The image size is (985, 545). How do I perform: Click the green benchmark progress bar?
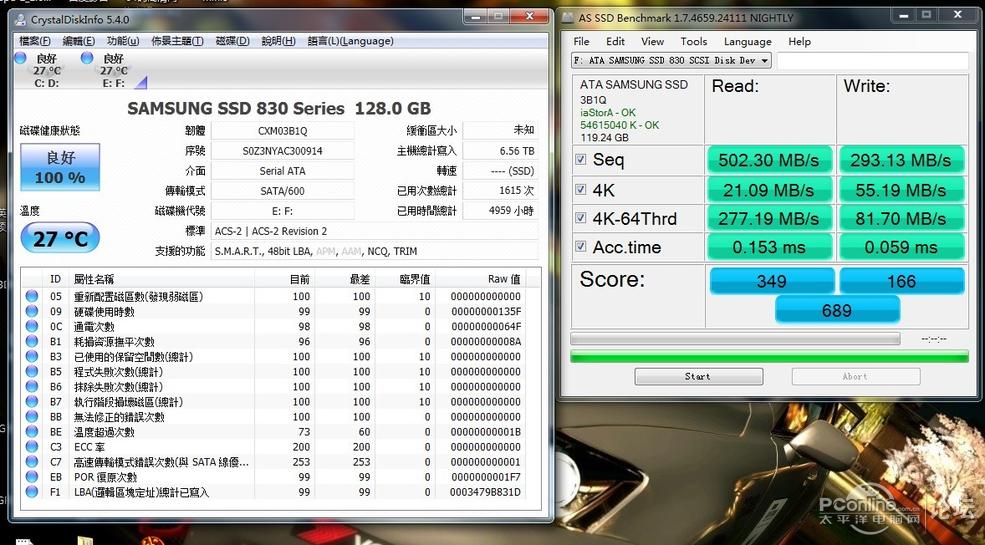tap(769, 357)
